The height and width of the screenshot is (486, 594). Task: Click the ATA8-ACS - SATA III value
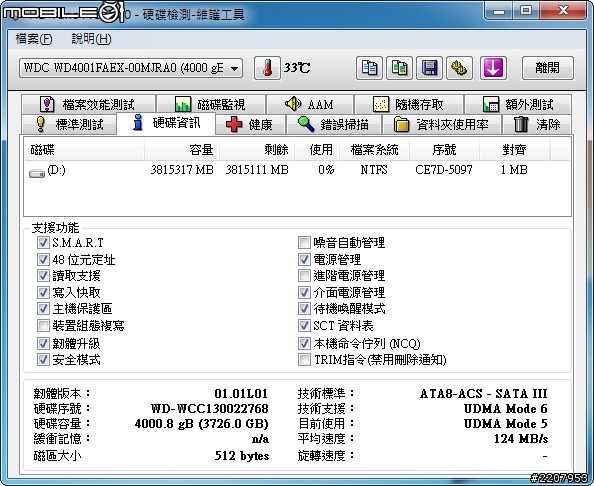(x=484, y=394)
